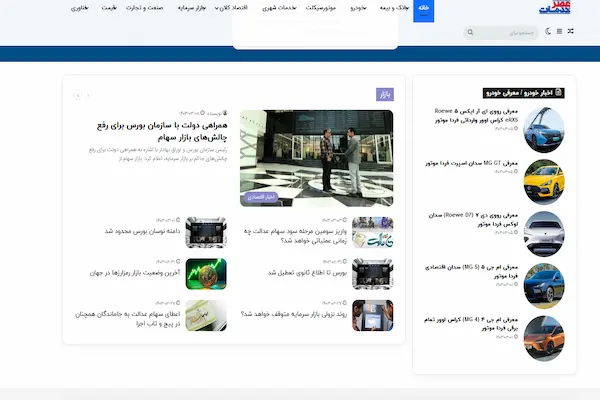This screenshot has height=400, width=600.
Task: Open the موتورسیکلت menu item
Action: (x=320, y=8)
